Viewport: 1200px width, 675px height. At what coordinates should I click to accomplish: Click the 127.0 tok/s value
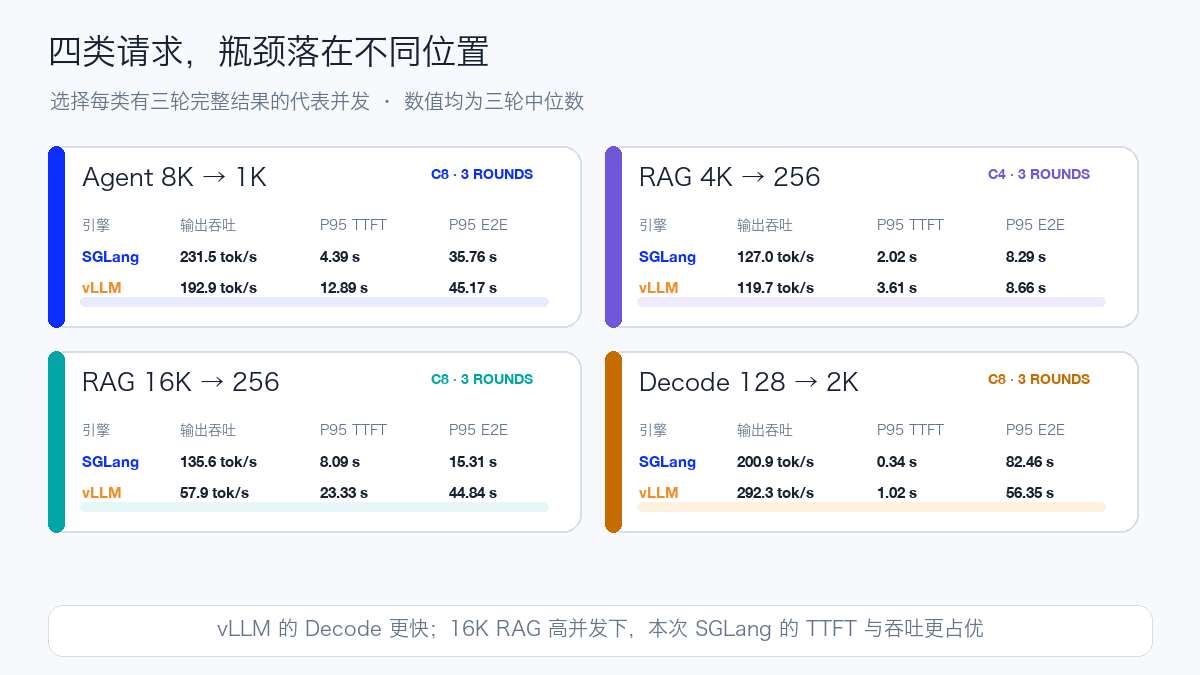tap(775, 257)
